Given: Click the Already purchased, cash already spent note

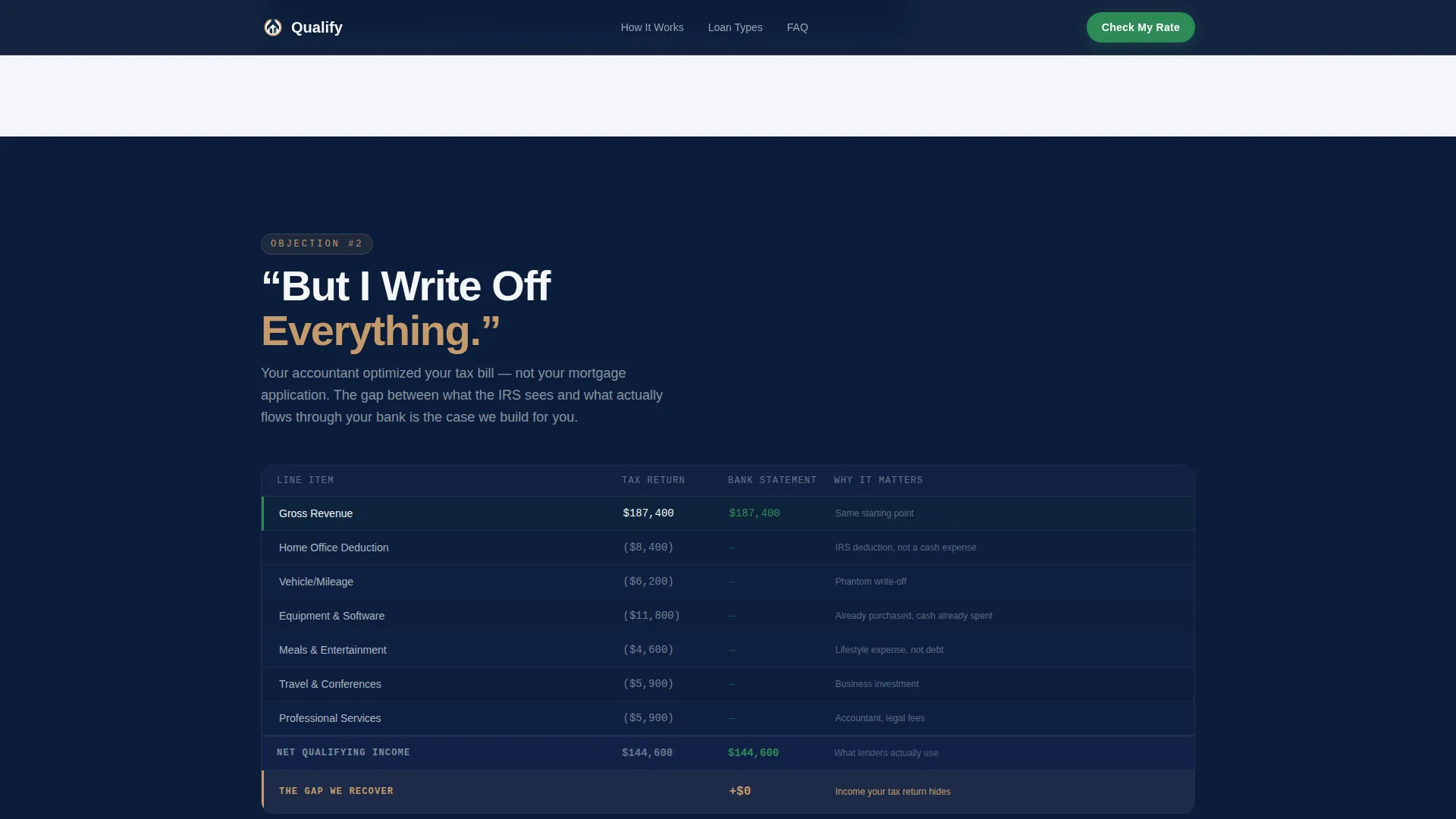Looking at the screenshot, I should click(x=913, y=616).
